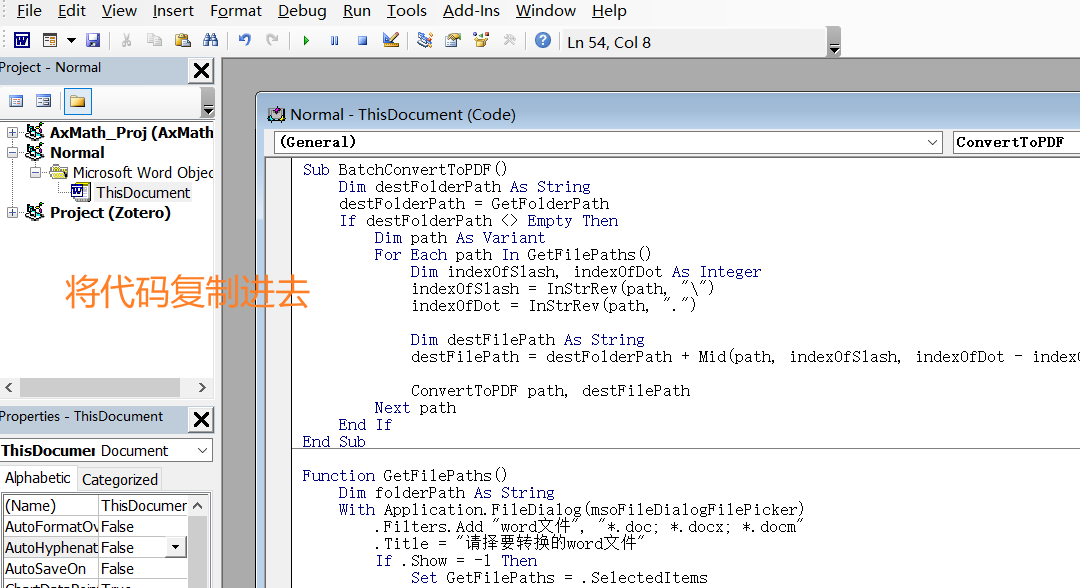Click the Cut scissors icon
The height and width of the screenshot is (588, 1080).
(x=126, y=41)
